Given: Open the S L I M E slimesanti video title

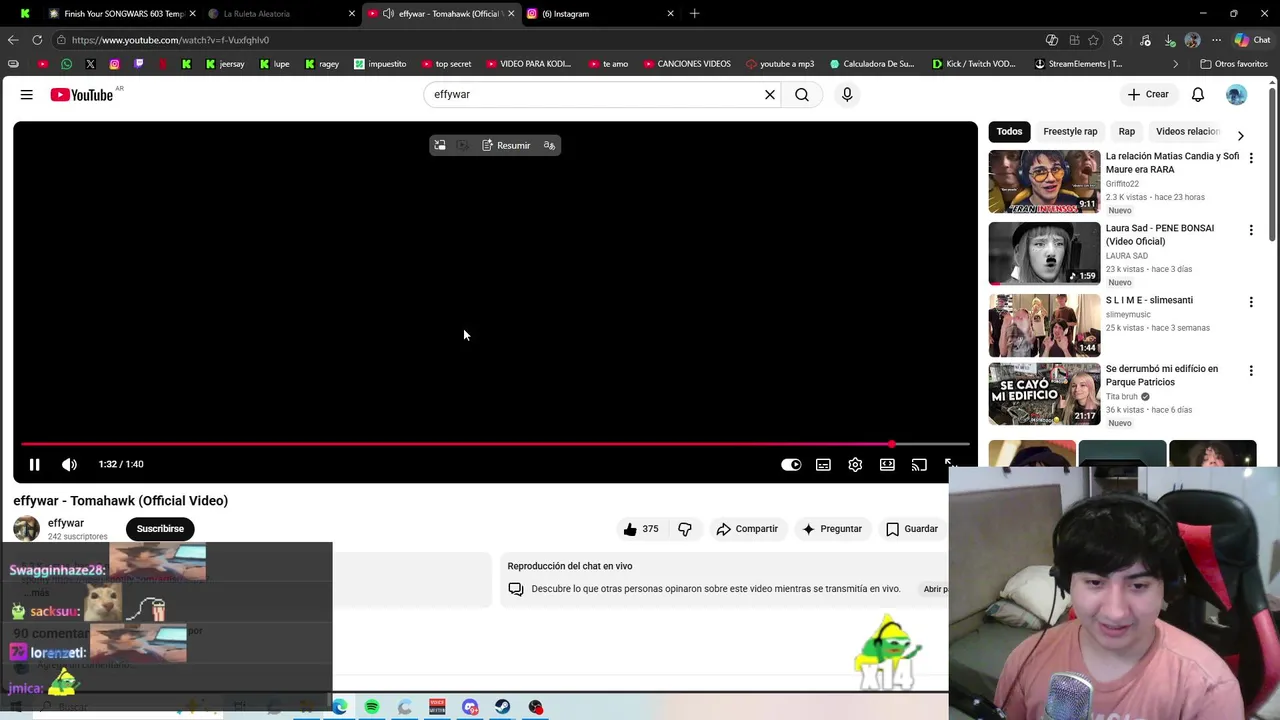Looking at the screenshot, I should pos(1149,300).
